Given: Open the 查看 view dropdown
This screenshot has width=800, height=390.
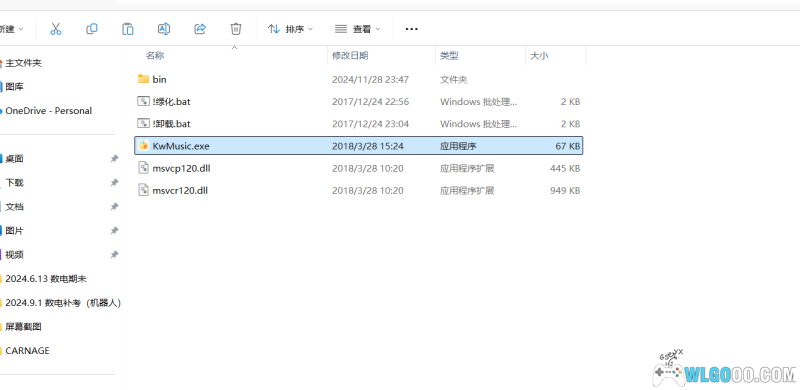Looking at the screenshot, I should pyautogui.click(x=358, y=29).
